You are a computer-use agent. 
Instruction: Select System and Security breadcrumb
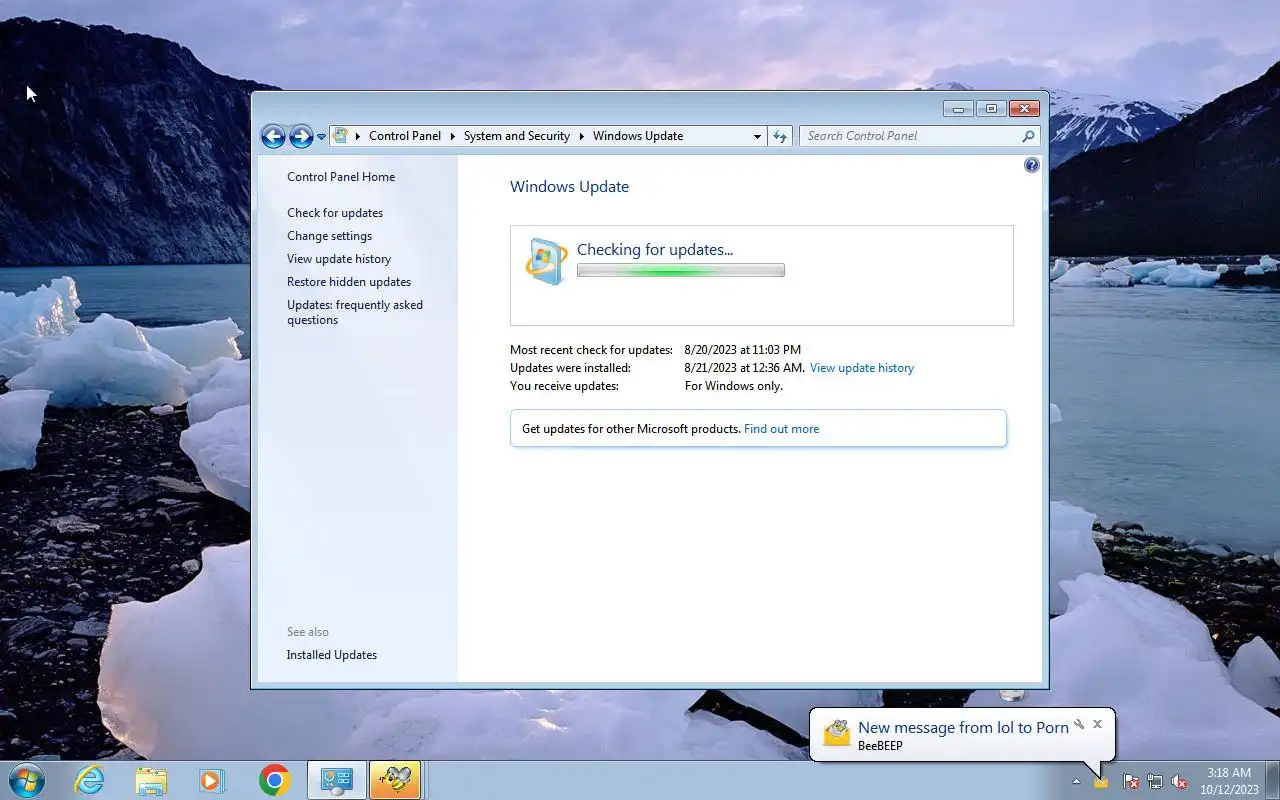[x=517, y=136]
